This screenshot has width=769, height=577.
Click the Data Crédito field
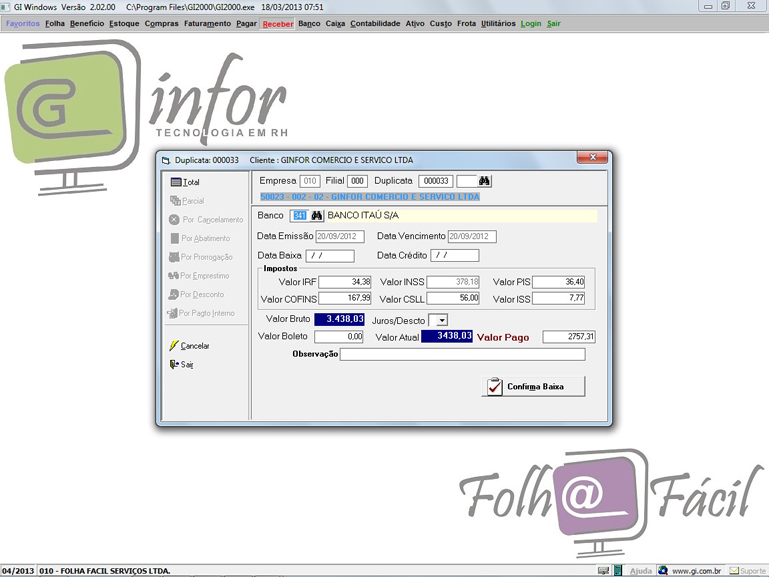455,255
